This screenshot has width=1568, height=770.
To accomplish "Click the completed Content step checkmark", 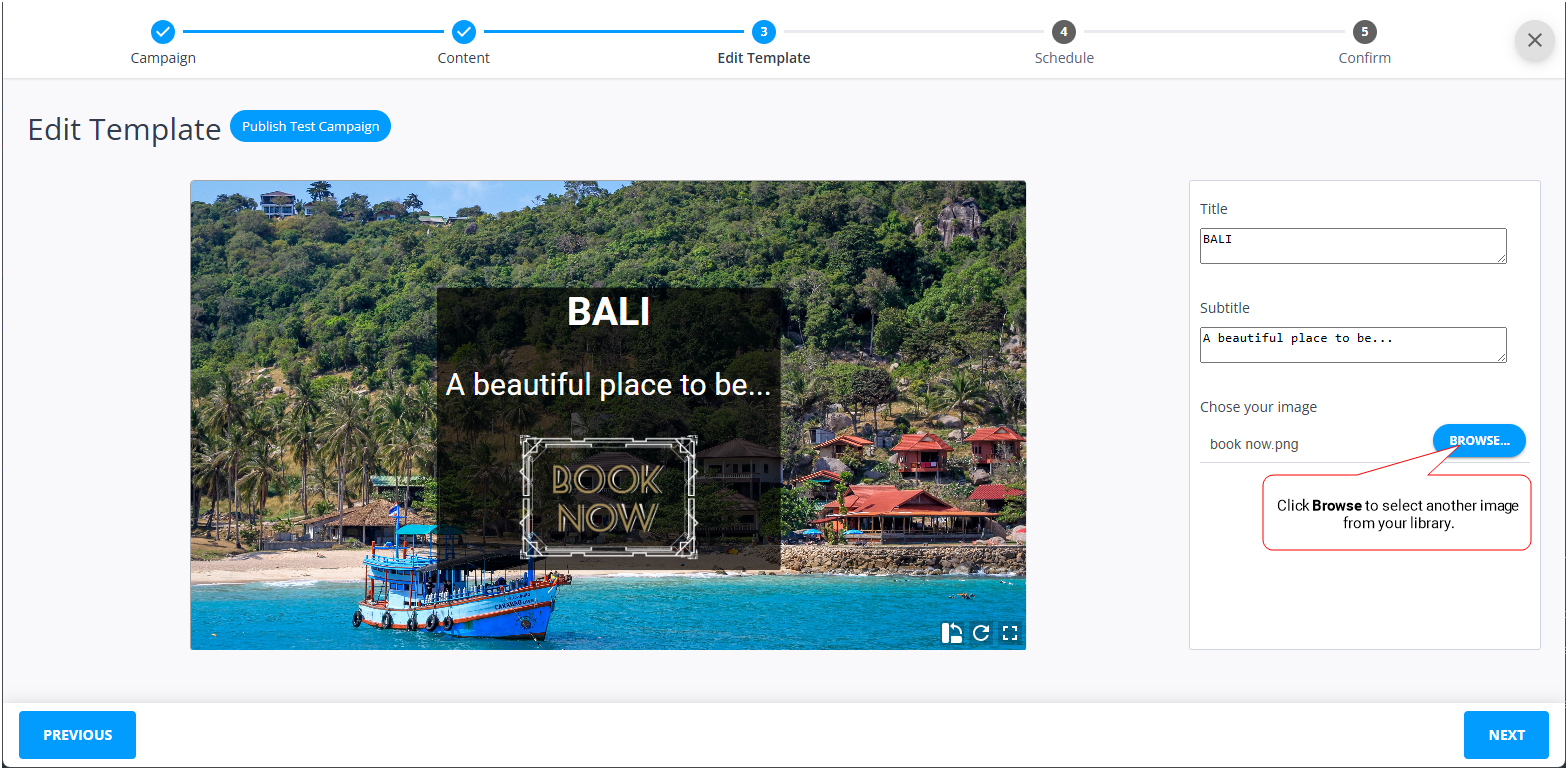I will pos(463,32).
